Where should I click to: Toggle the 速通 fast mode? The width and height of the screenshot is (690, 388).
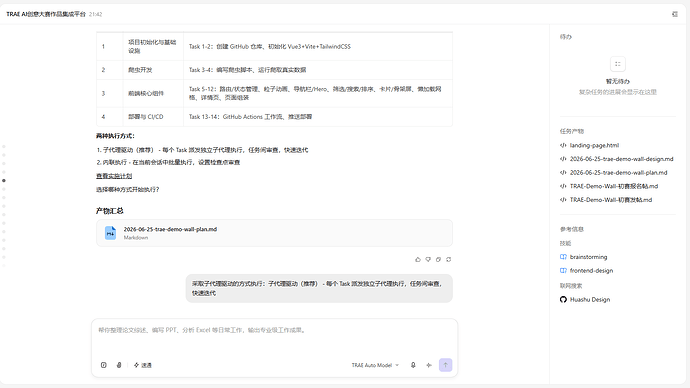[x=143, y=365]
